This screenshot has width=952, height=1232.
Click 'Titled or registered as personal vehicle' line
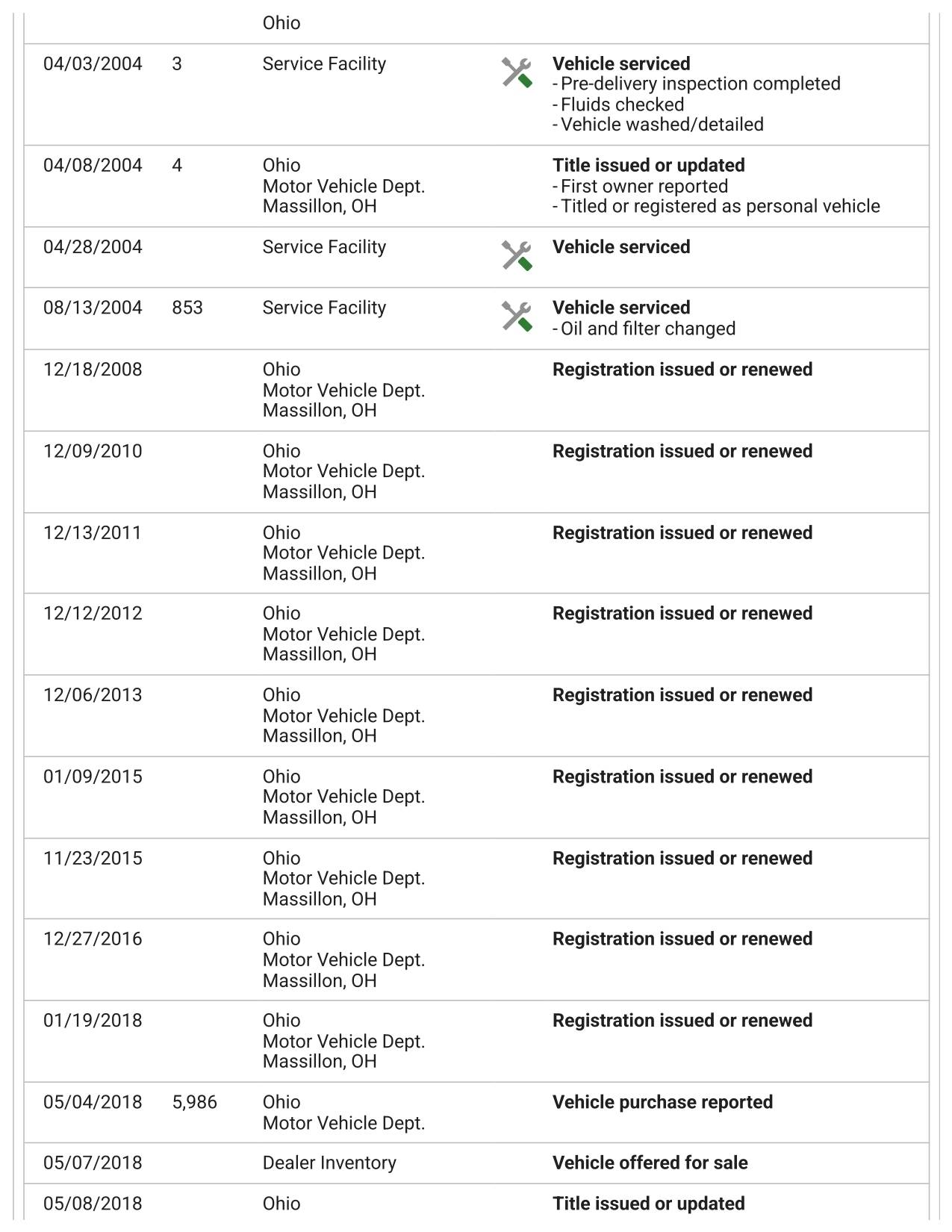[716, 207]
